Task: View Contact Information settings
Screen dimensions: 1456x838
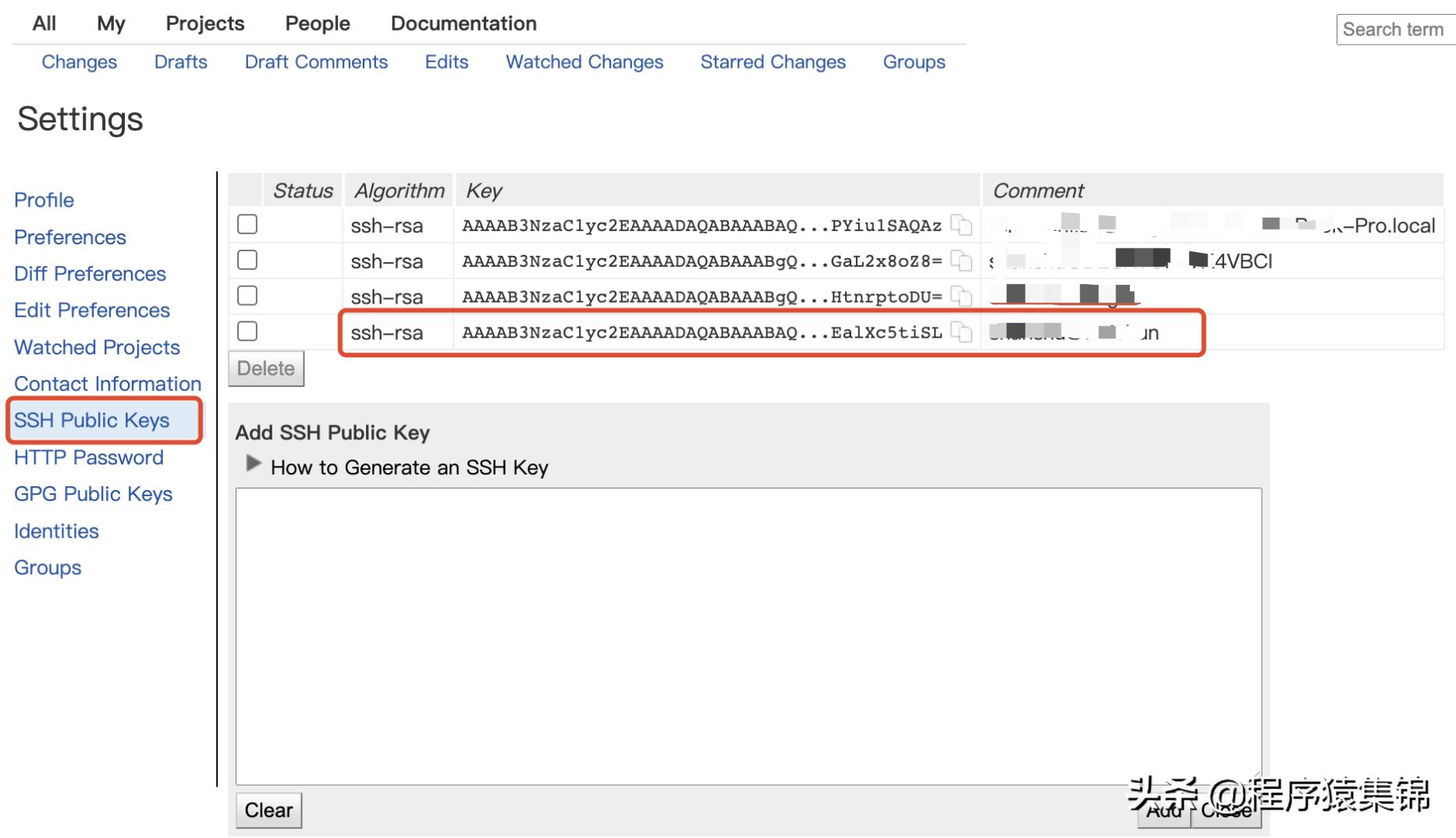Action: click(x=106, y=384)
